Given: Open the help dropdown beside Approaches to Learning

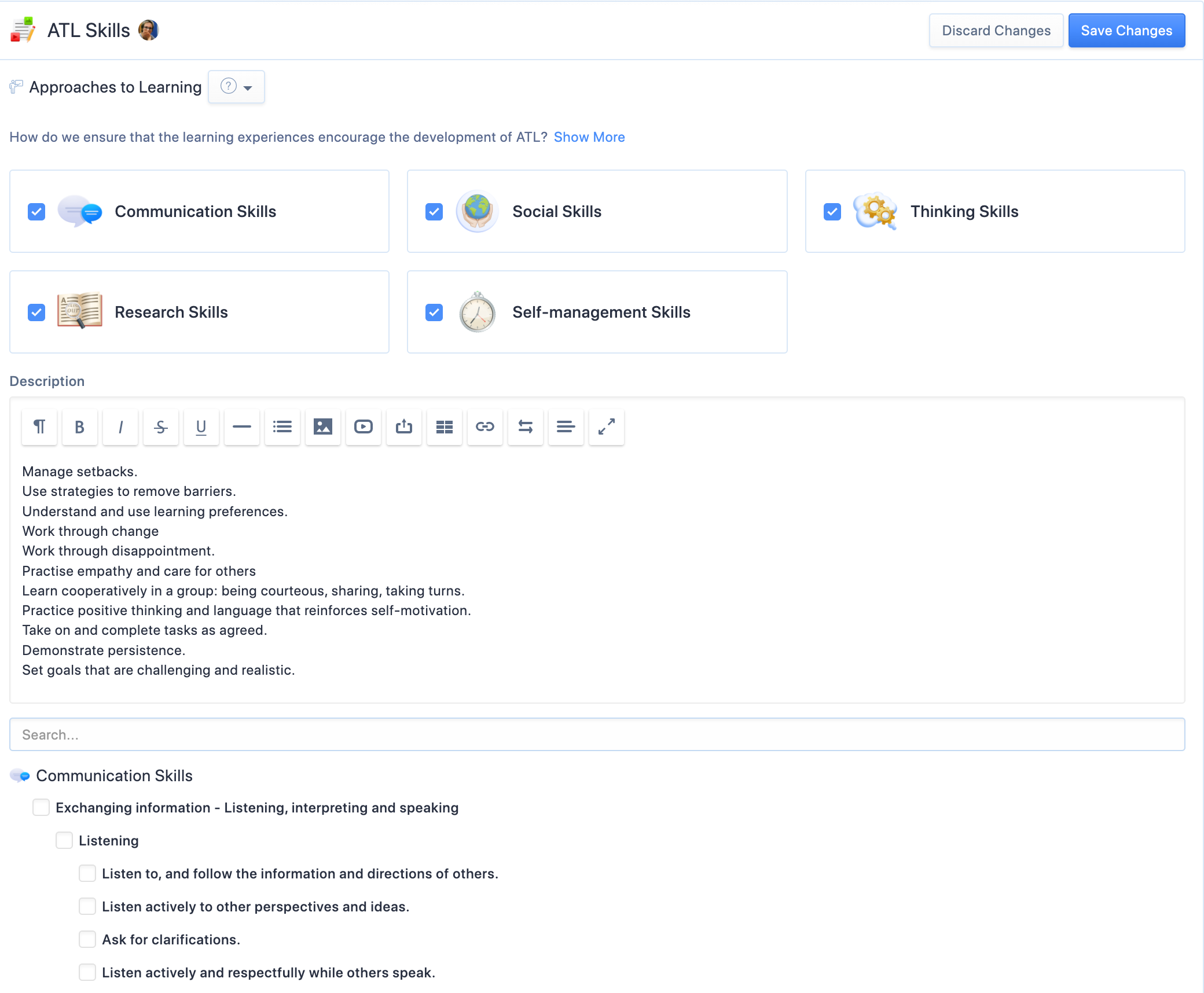Looking at the screenshot, I should pos(236,87).
